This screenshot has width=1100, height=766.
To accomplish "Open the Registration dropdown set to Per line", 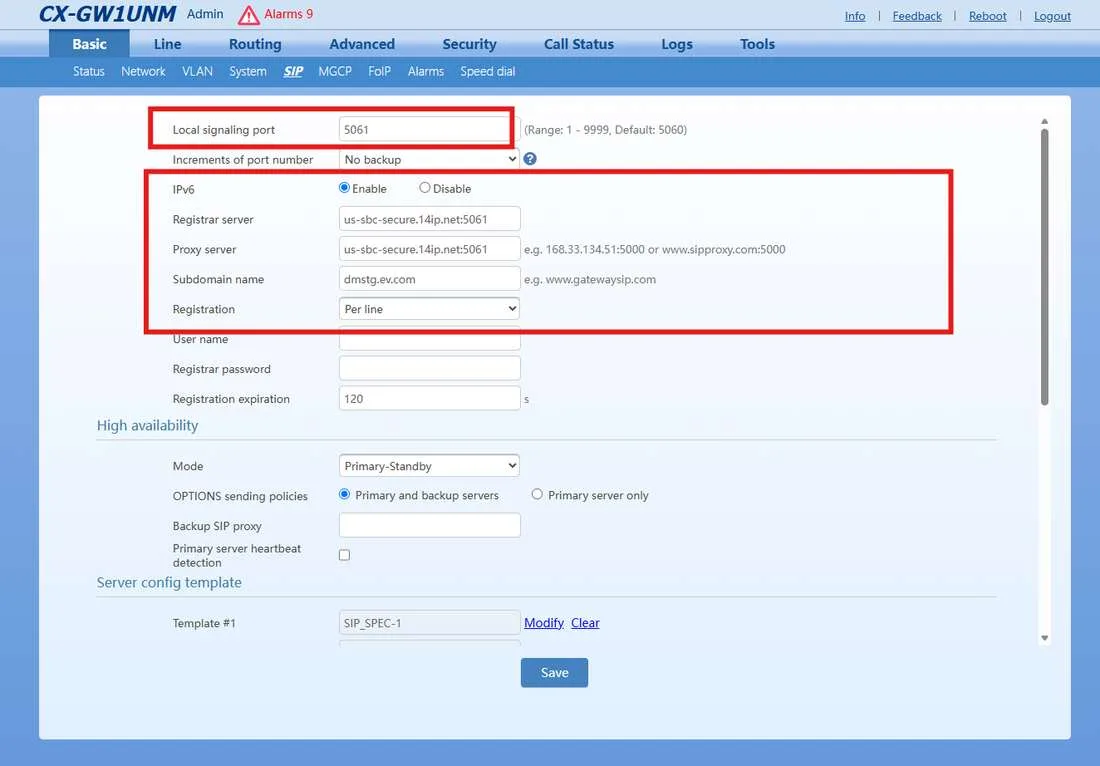I will click(429, 309).
